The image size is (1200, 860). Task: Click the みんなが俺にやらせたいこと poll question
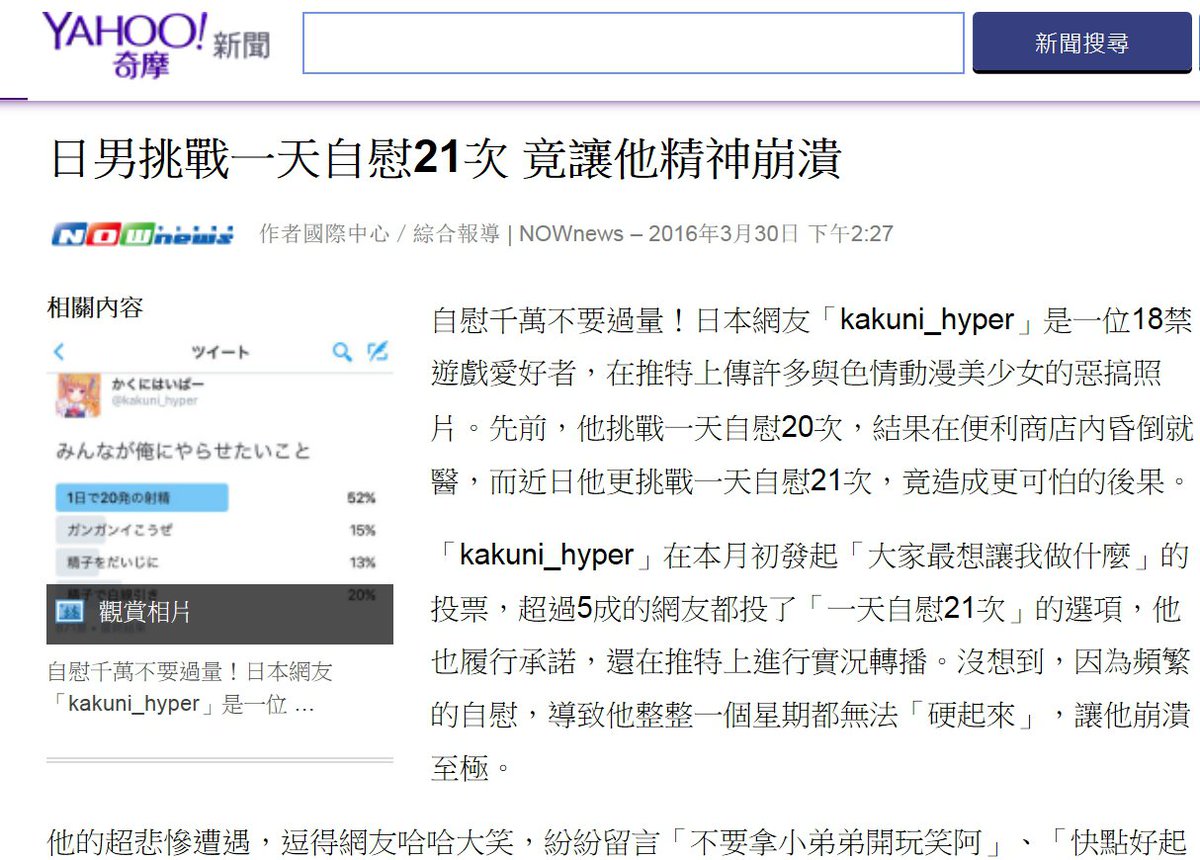click(183, 452)
